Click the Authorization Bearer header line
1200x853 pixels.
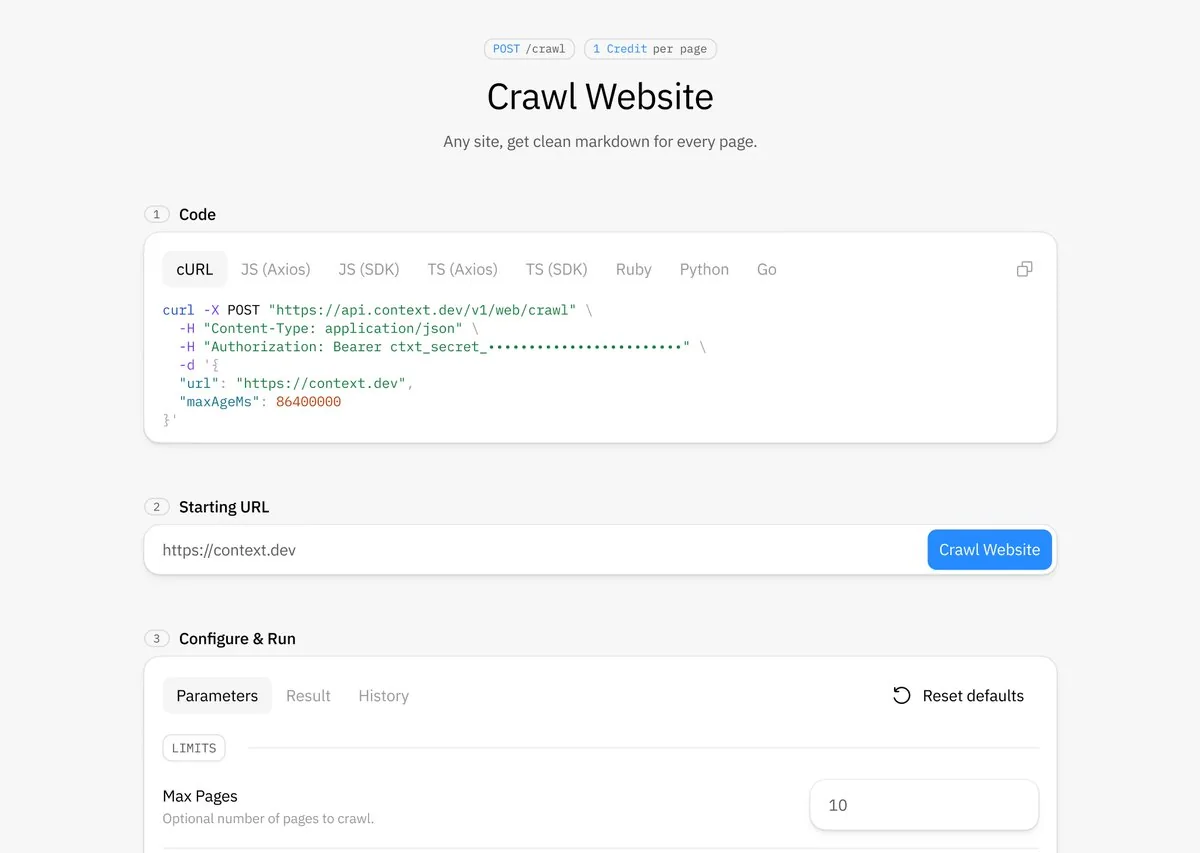coord(443,347)
